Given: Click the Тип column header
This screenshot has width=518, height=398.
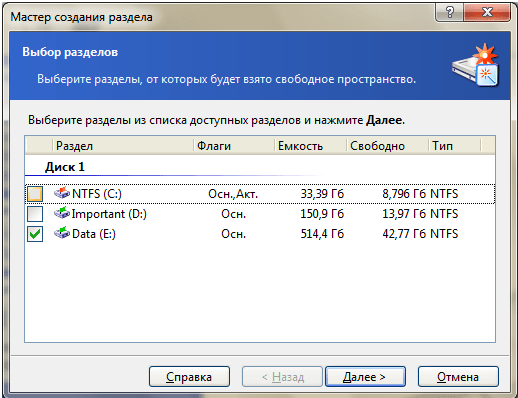Looking at the screenshot, I should pyautogui.click(x=455, y=146).
